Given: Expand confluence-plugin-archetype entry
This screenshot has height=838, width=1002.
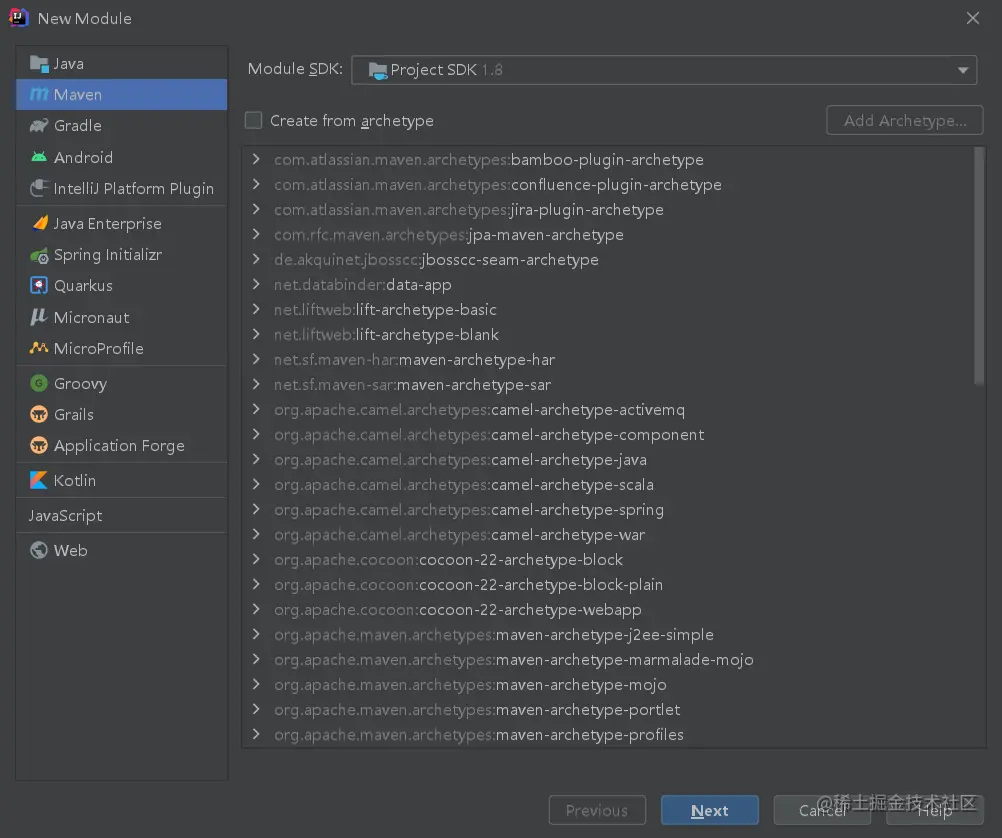Looking at the screenshot, I should pyautogui.click(x=256, y=184).
